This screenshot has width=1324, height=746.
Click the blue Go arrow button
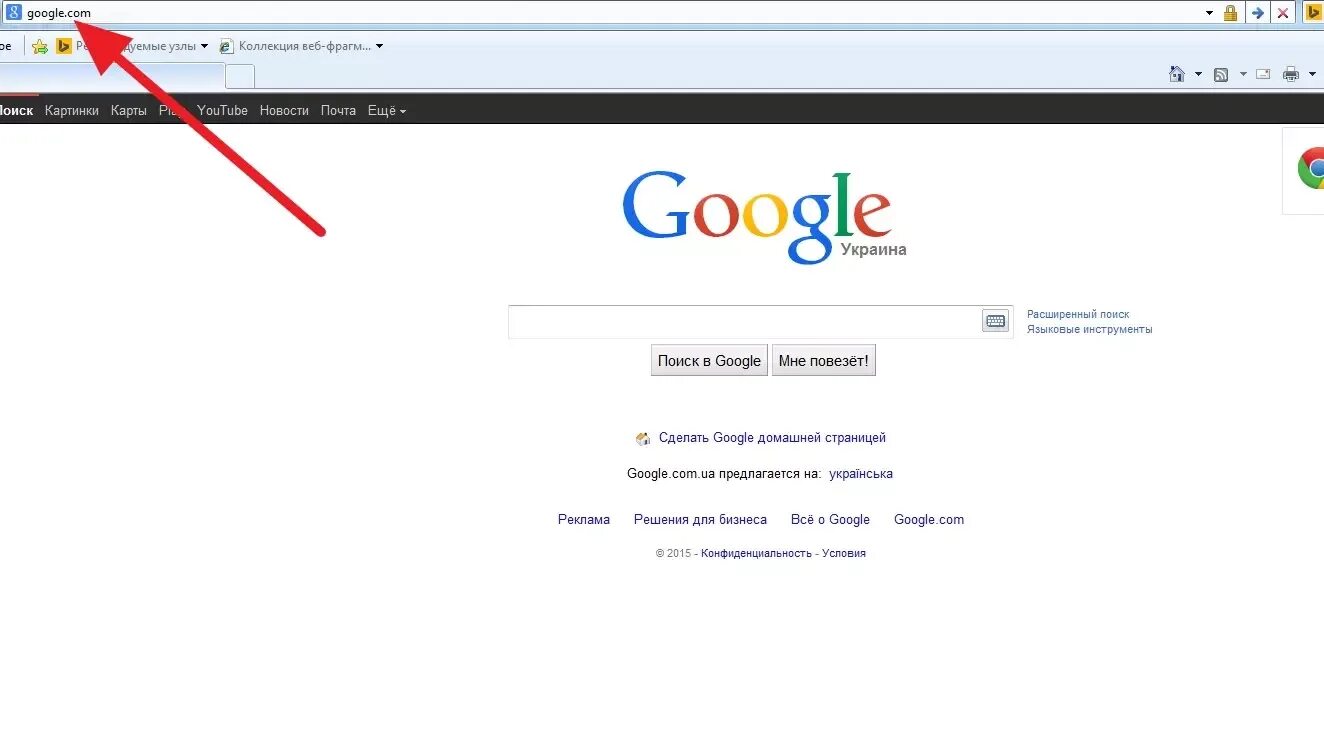(x=1258, y=14)
